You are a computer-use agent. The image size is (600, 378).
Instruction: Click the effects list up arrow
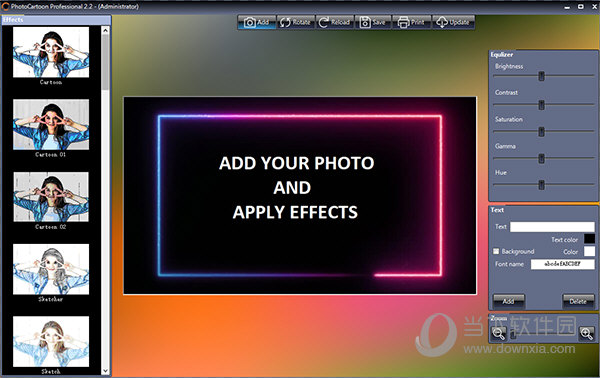point(105,30)
